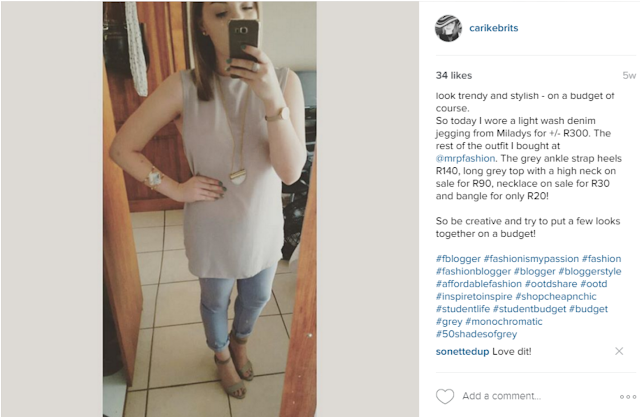View who liked via 34 likes
640x417 pixels.
[454, 75]
